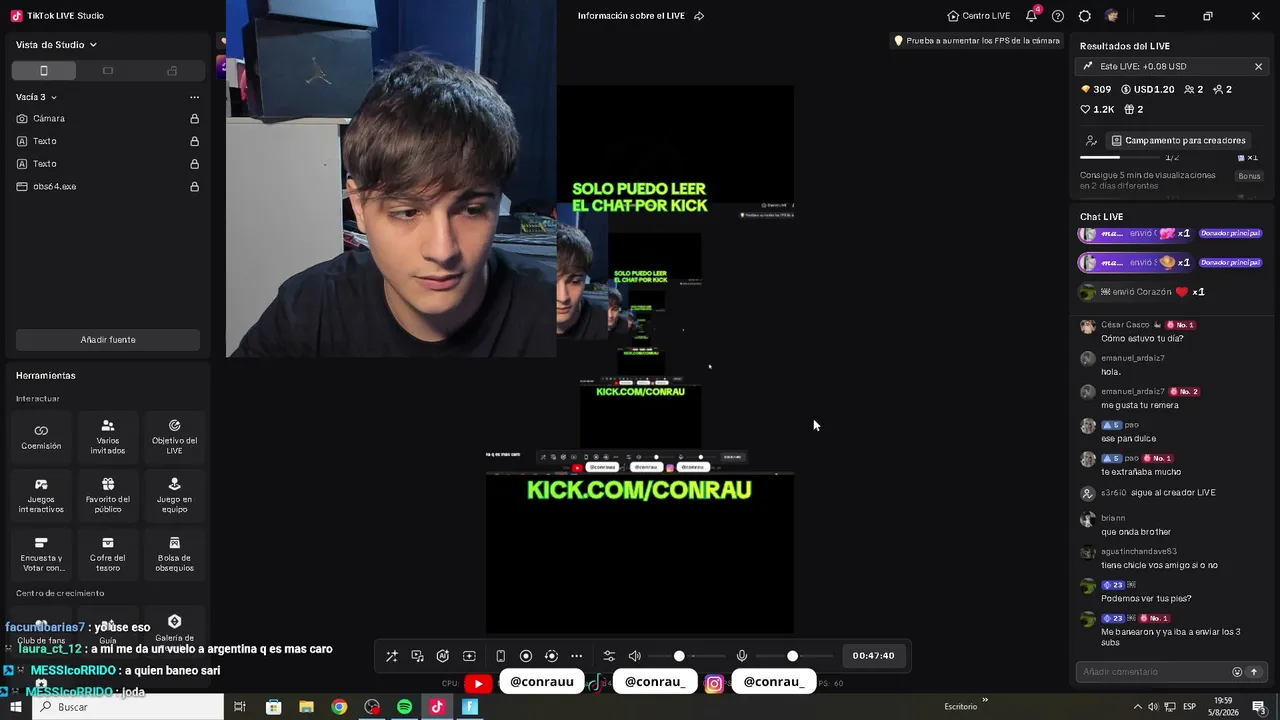Click the Windows taskbar search box
The image size is (1280, 720).
click(x=128, y=707)
